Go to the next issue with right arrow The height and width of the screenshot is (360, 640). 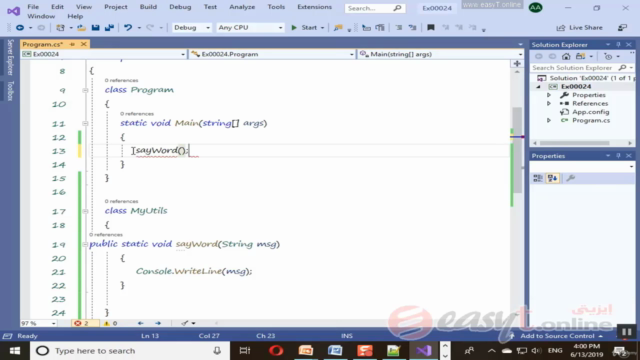tap(158, 323)
